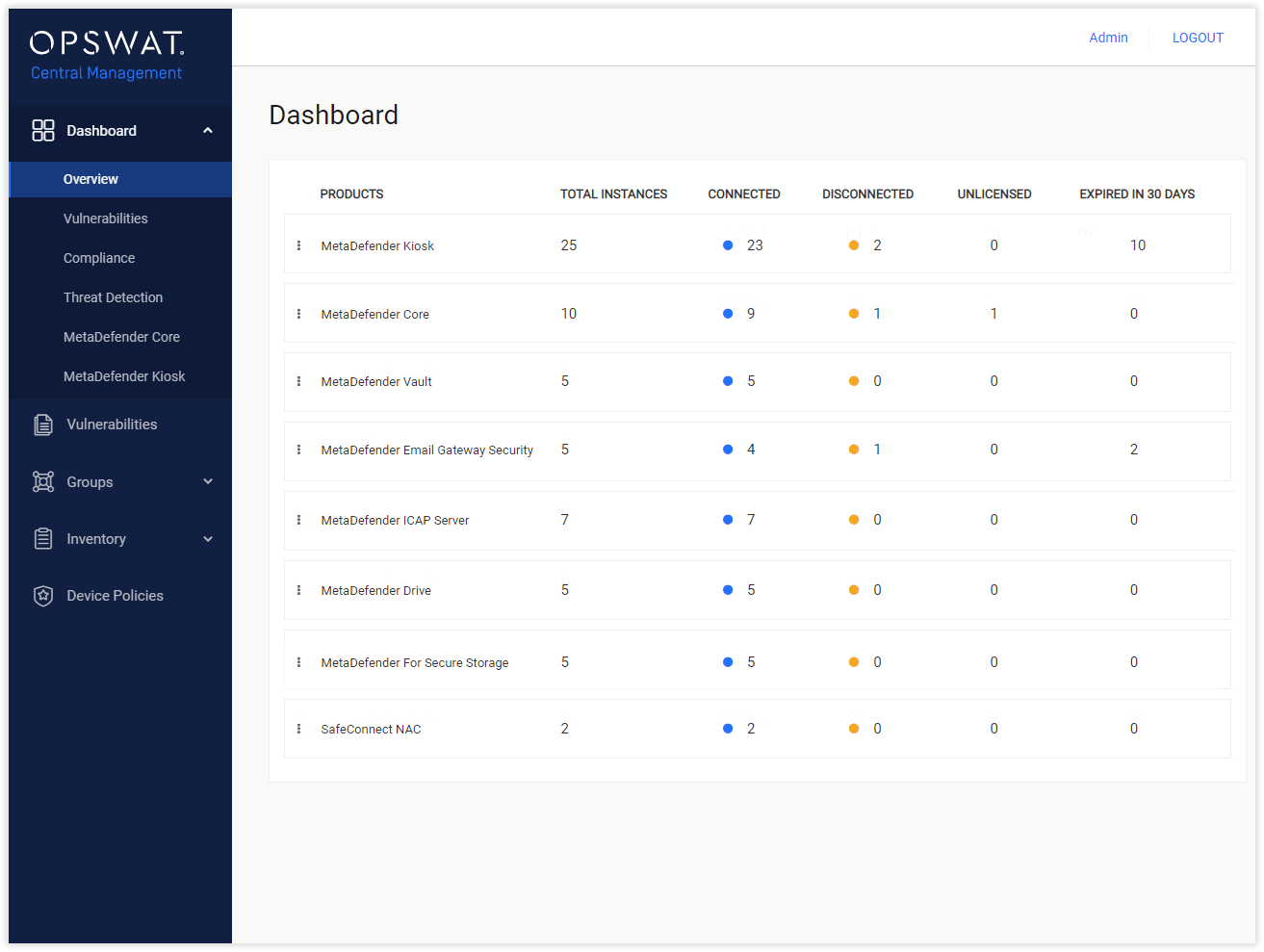Click Kiosk total instances value 25
The width and height of the screenshot is (1264, 952).
click(x=569, y=245)
